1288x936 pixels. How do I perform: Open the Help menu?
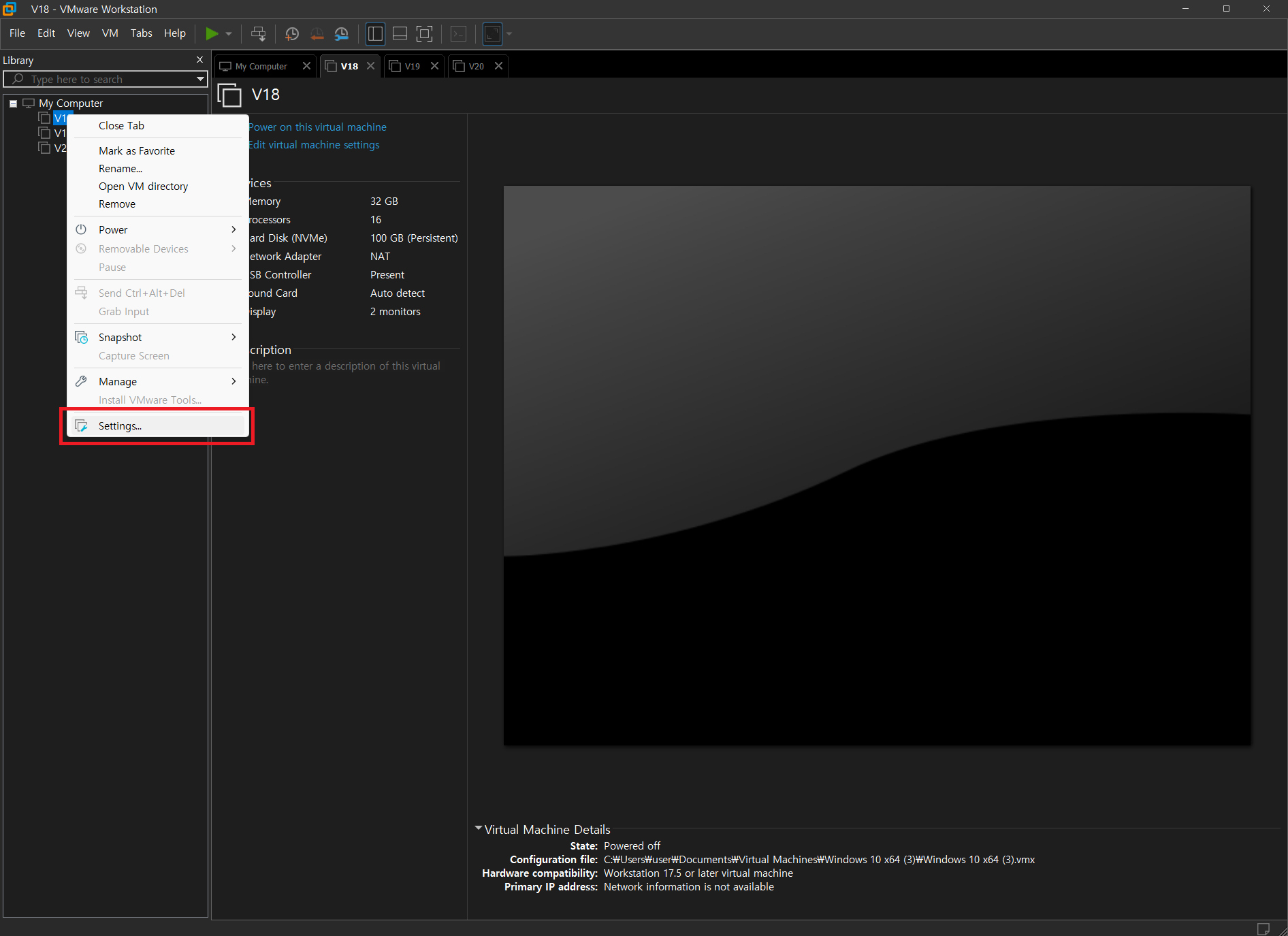coord(174,33)
